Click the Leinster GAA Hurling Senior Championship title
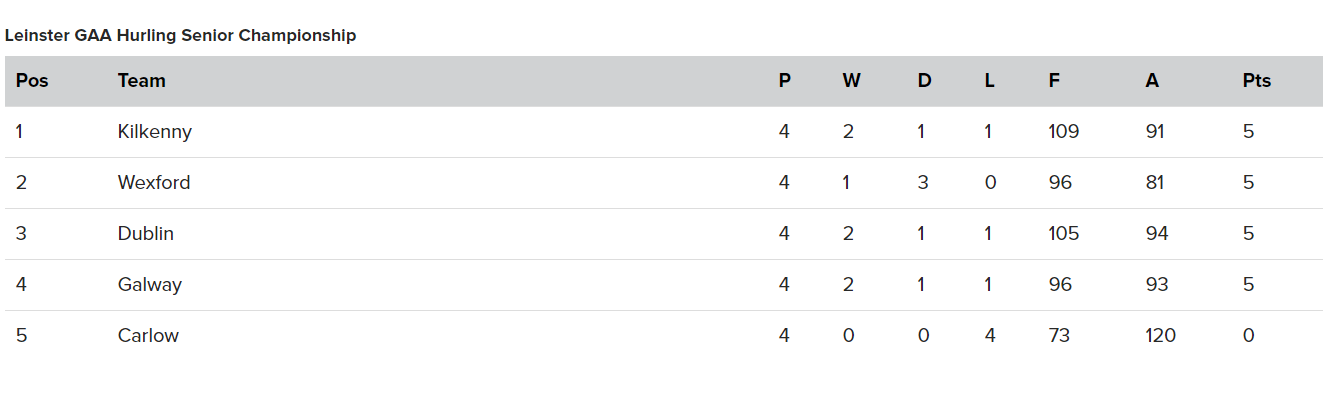The image size is (1323, 400). [x=180, y=35]
